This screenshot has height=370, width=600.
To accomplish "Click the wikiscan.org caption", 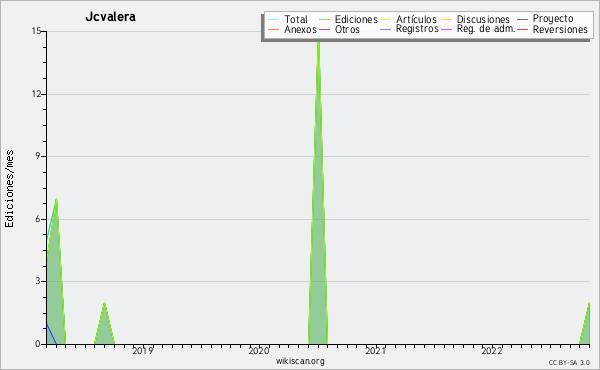I will coord(300,361).
